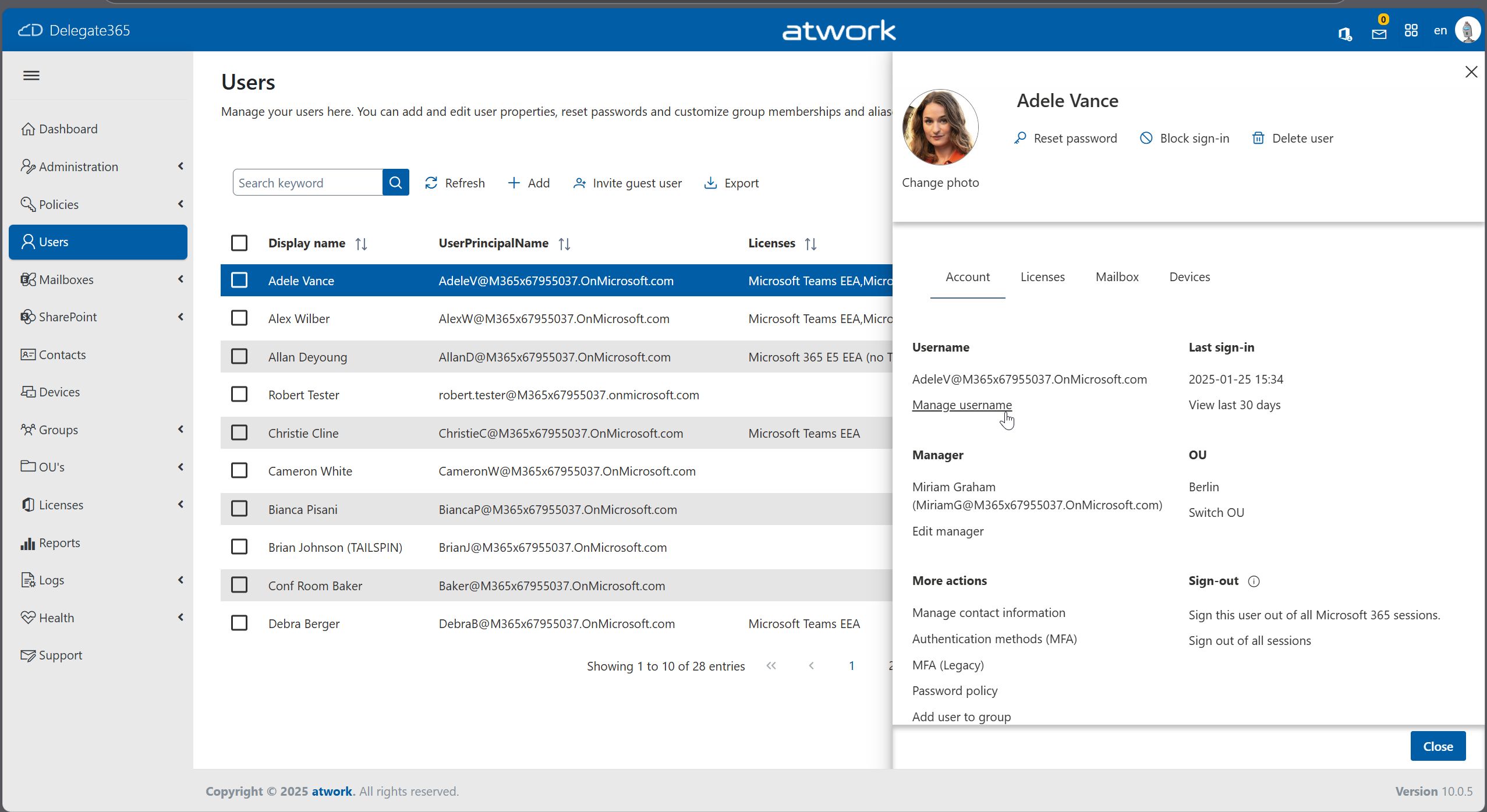Check the Allan Deyoung row checkbox

coord(239,356)
